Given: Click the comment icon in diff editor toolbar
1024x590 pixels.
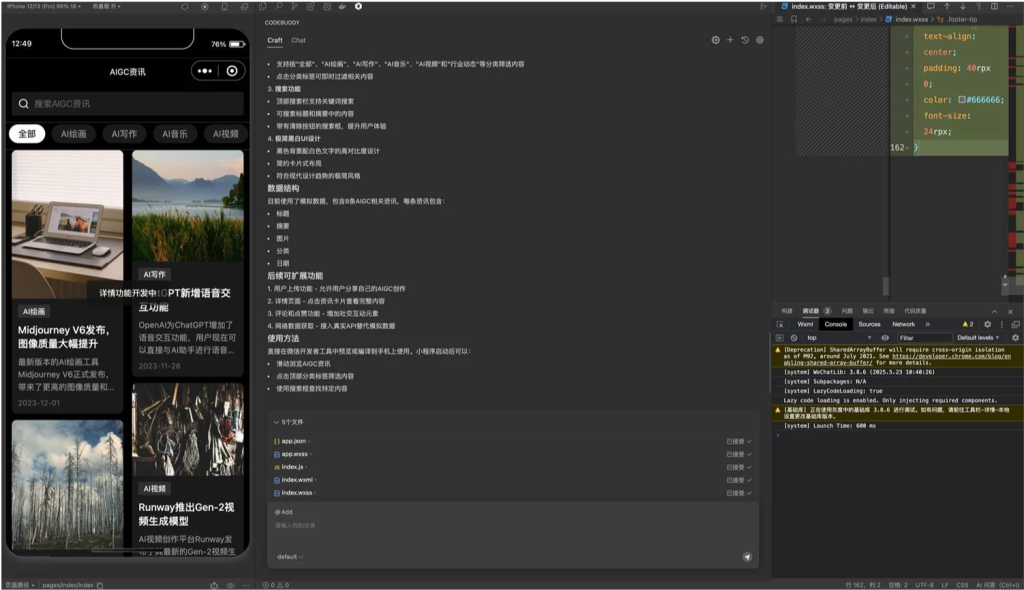Looking at the screenshot, I should click(931, 7).
